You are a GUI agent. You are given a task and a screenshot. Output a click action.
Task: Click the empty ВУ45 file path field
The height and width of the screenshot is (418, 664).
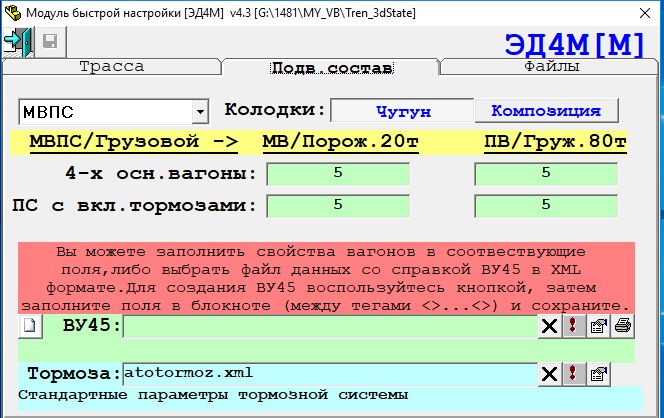point(330,326)
